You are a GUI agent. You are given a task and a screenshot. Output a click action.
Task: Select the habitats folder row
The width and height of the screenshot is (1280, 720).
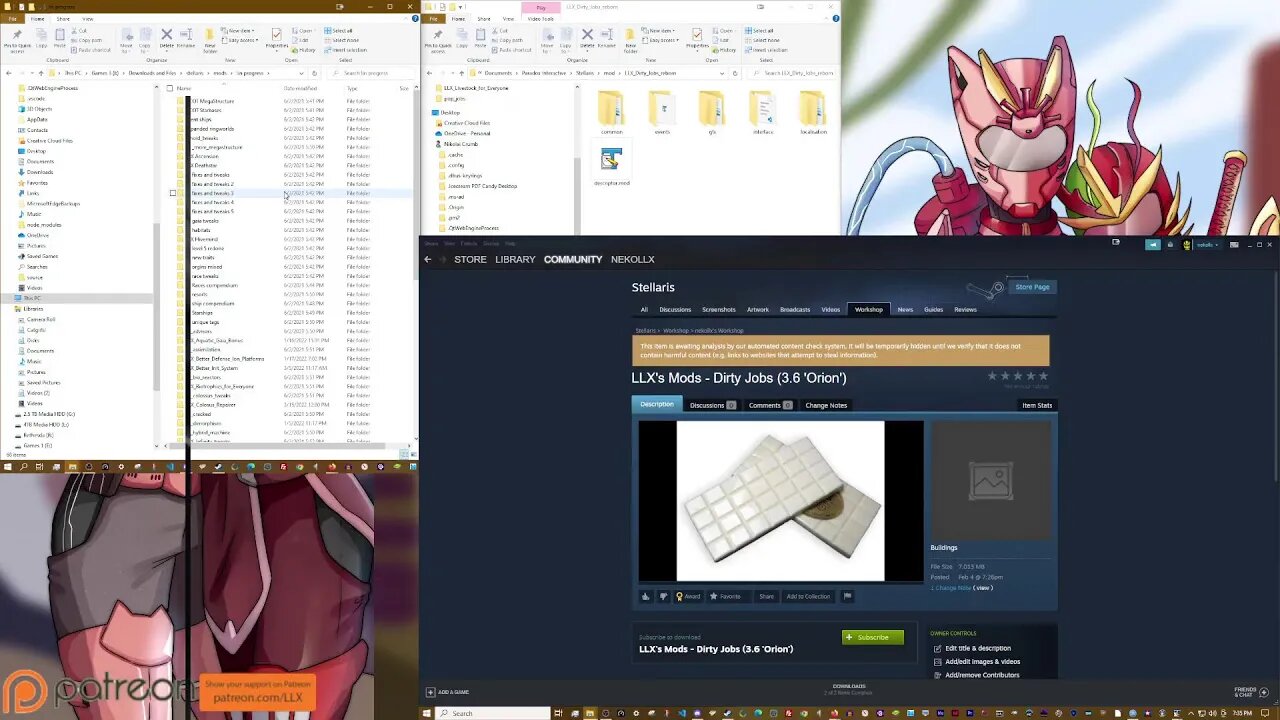pyautogui.click(x=290, y=230)
